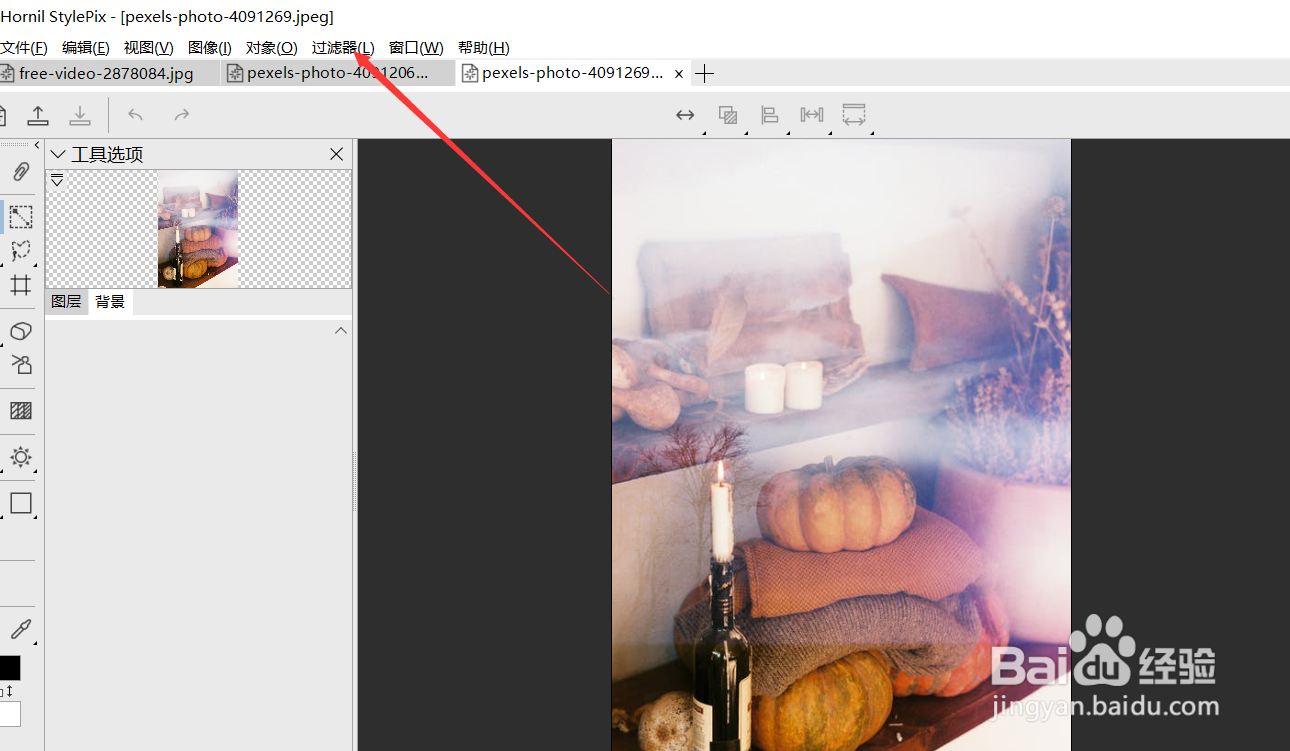
Task: Click the black foreground color swatch
Action: pyautogui.click(x=9, y=668)
